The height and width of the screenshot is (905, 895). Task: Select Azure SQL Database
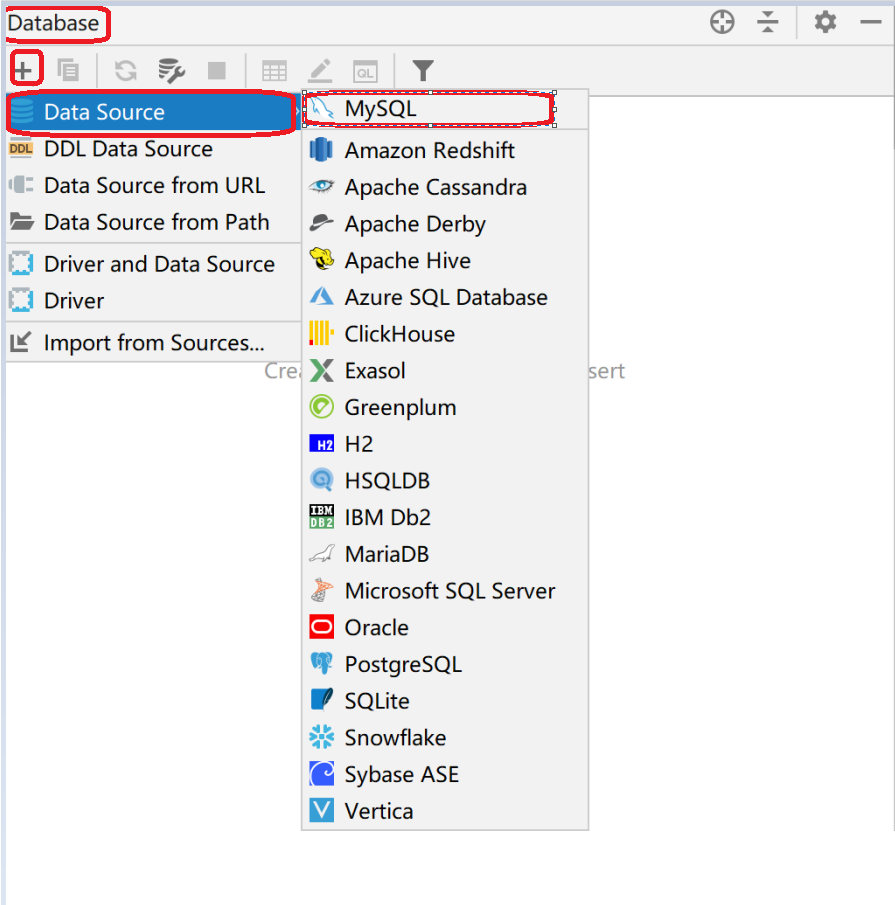click(x=445, y=297)
